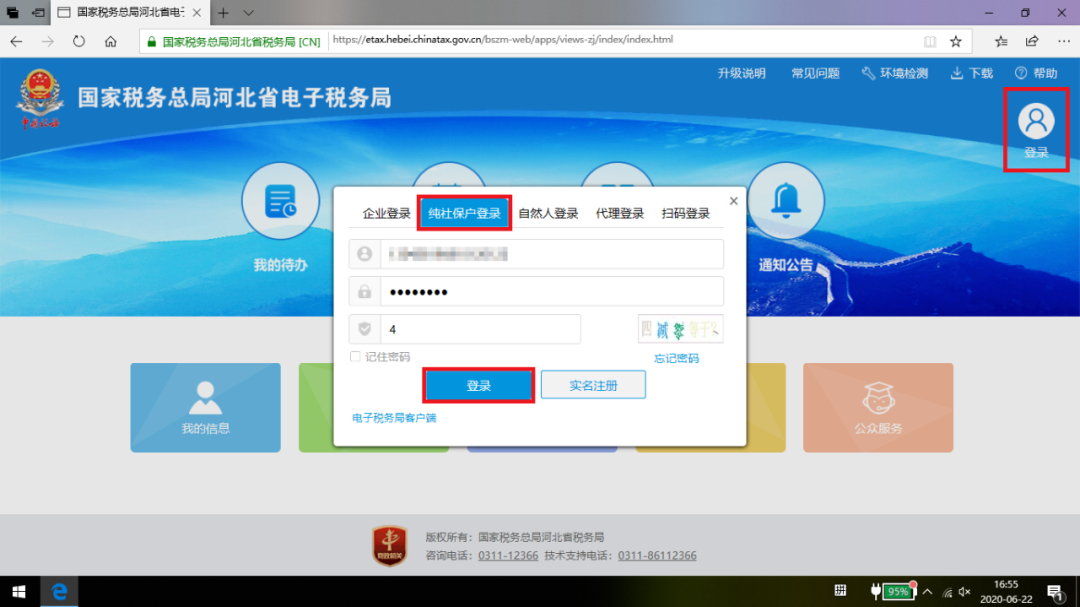Click the 实名注册 button
Viewport: 1080px width, 607px height.
pyautogui.click(x=593, y=385)
